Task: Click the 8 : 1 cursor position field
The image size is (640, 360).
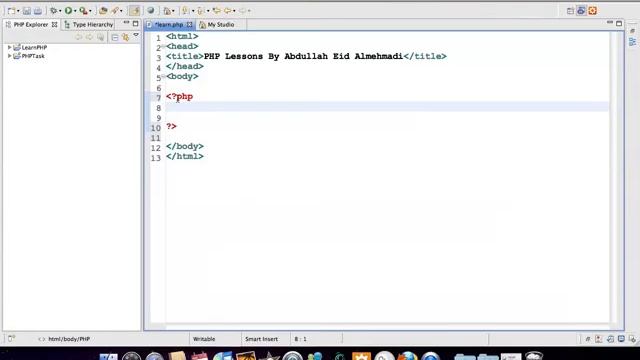Action: (300, 339)
